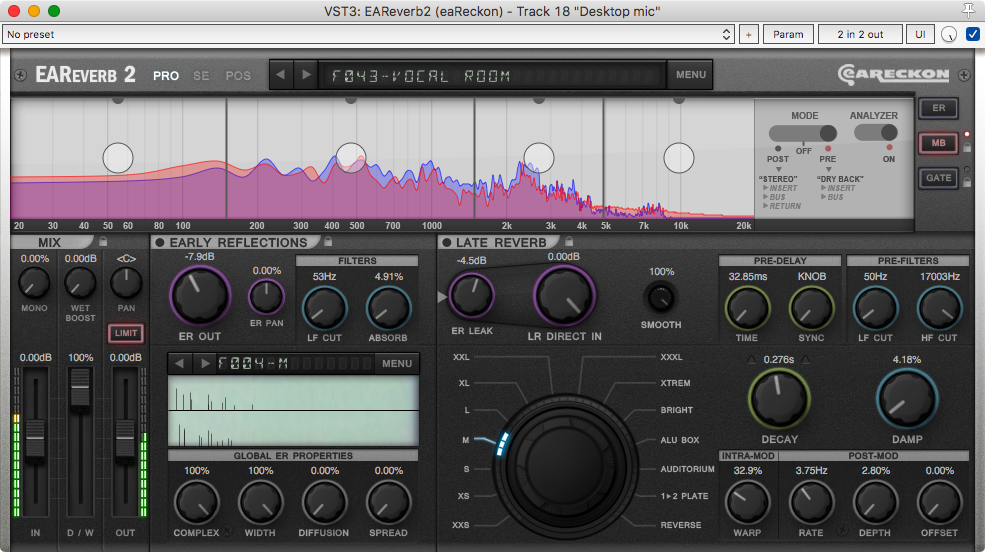985x552 pixels.
Task: Toggle the plugin bypass checkbox
Action: 972,34
